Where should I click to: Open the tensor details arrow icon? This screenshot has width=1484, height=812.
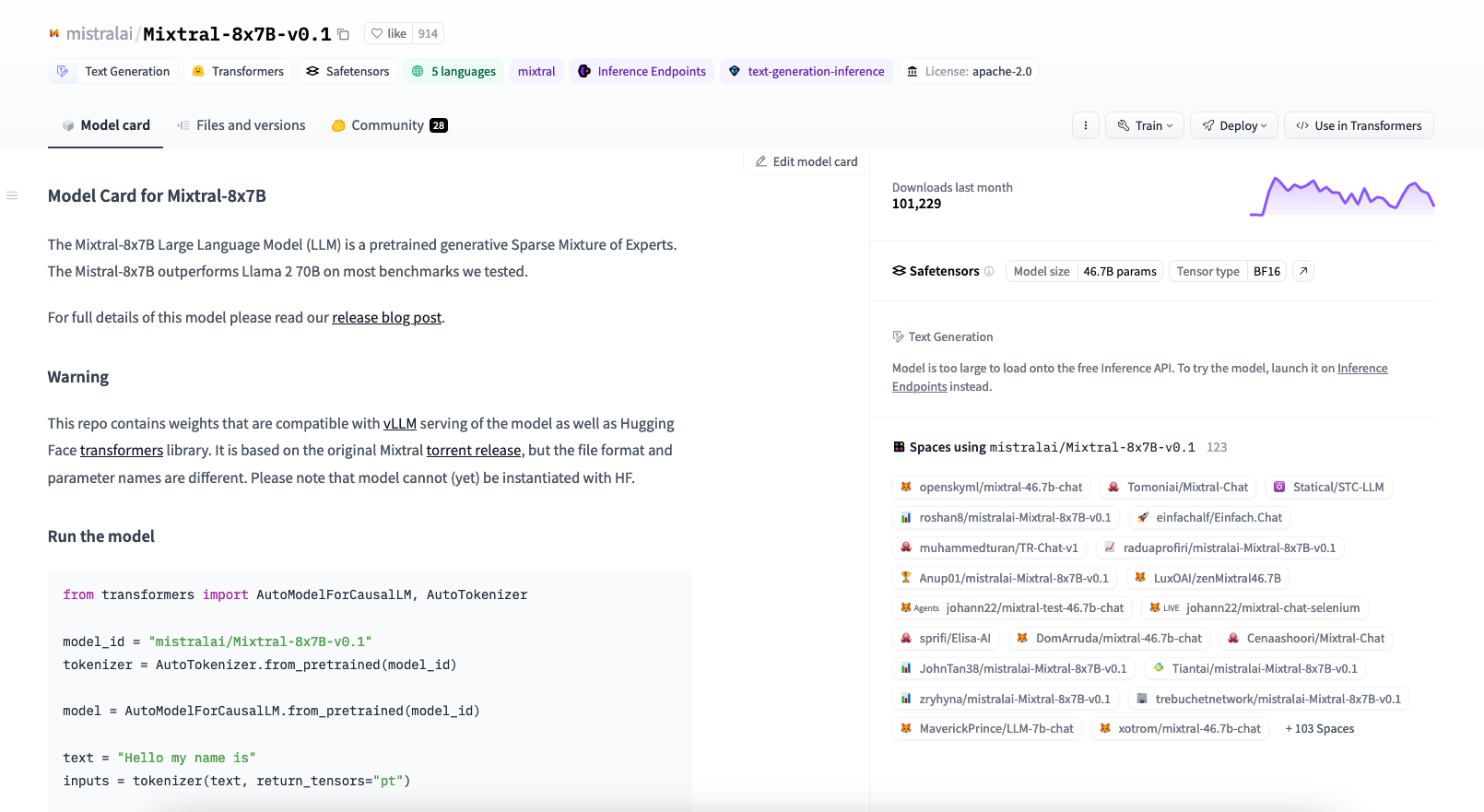coord(1302,271)
